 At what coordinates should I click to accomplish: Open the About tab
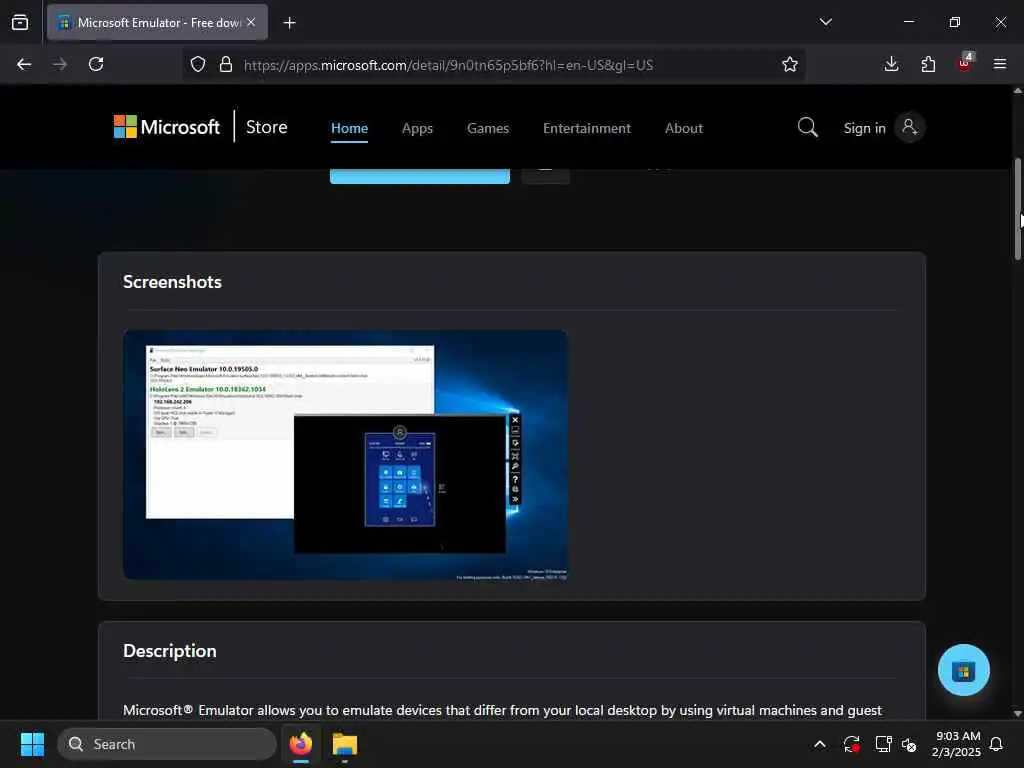coord(684,128)
